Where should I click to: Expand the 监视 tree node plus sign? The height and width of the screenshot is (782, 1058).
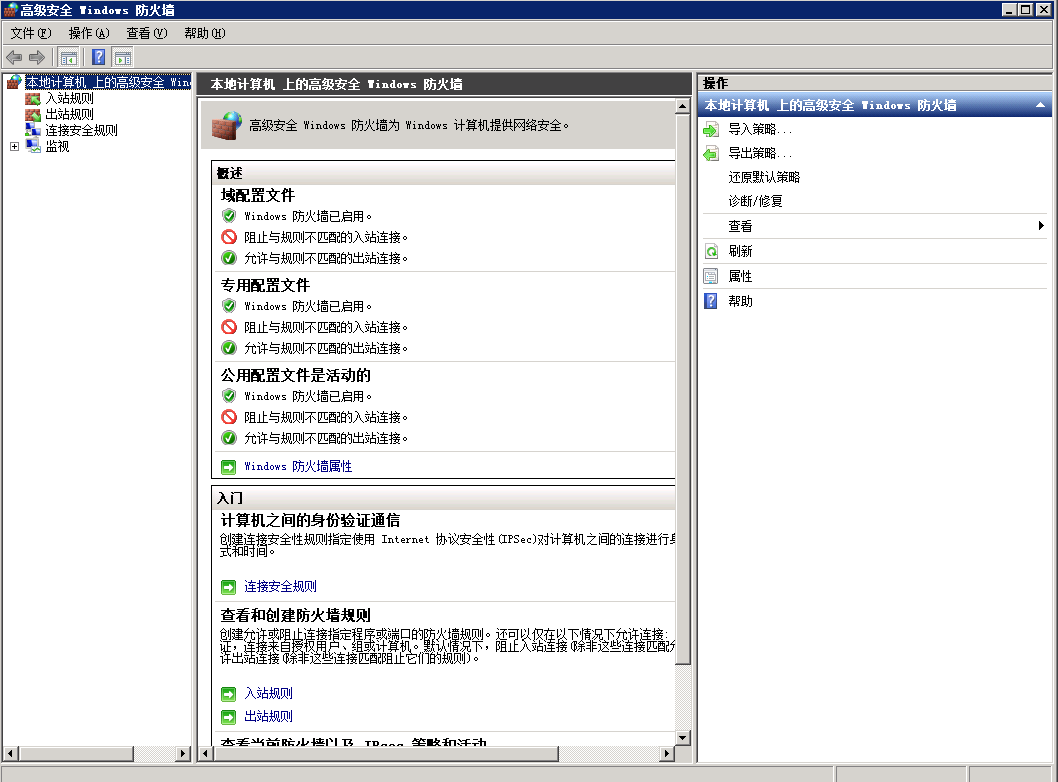tap(14, 145)
